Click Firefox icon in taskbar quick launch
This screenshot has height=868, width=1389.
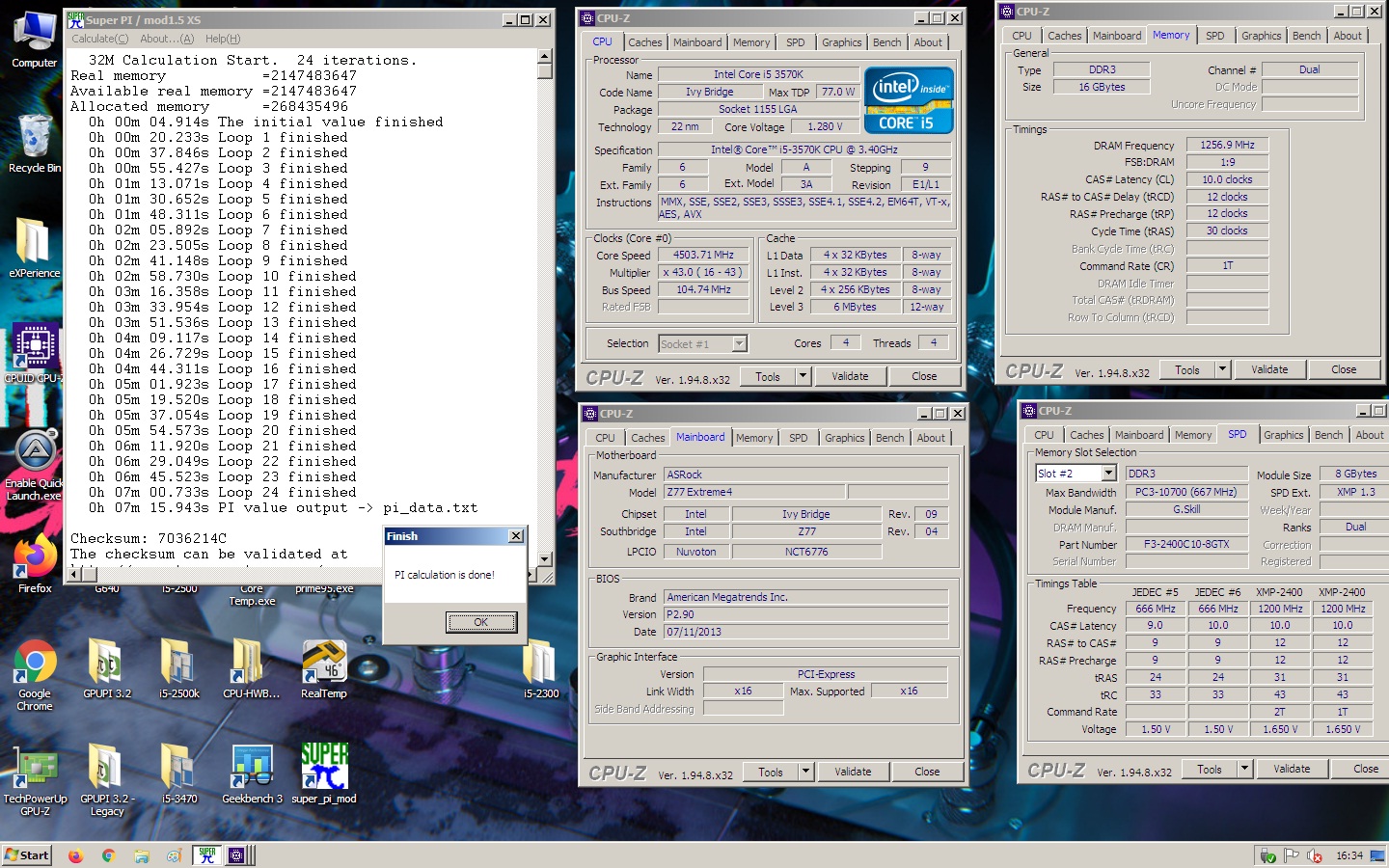75,855
